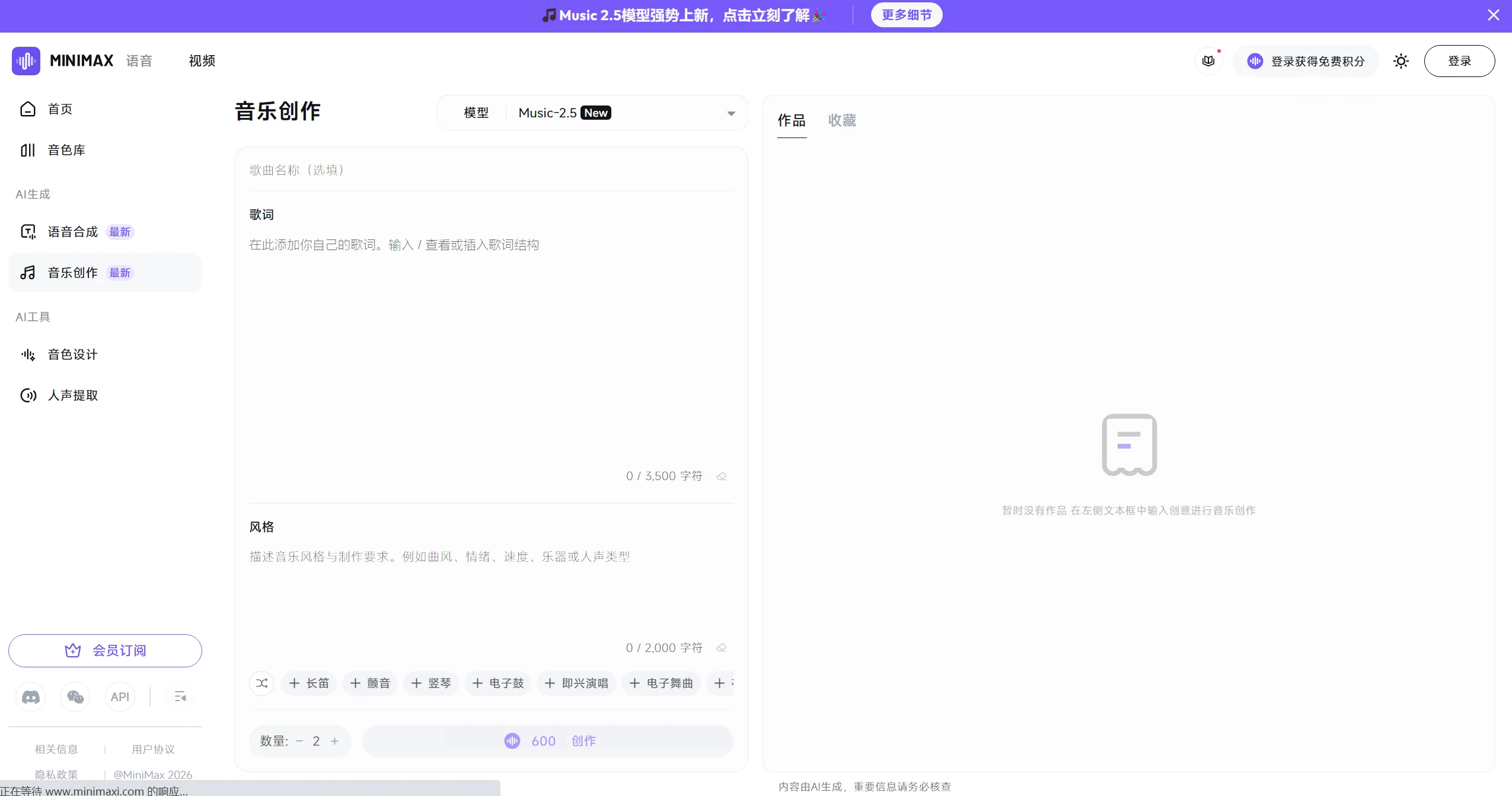The height and width of the screenshot is (796, 1512).
Task: Open the 音色设计 voice design tool
Action: click(x=72, y=354)
